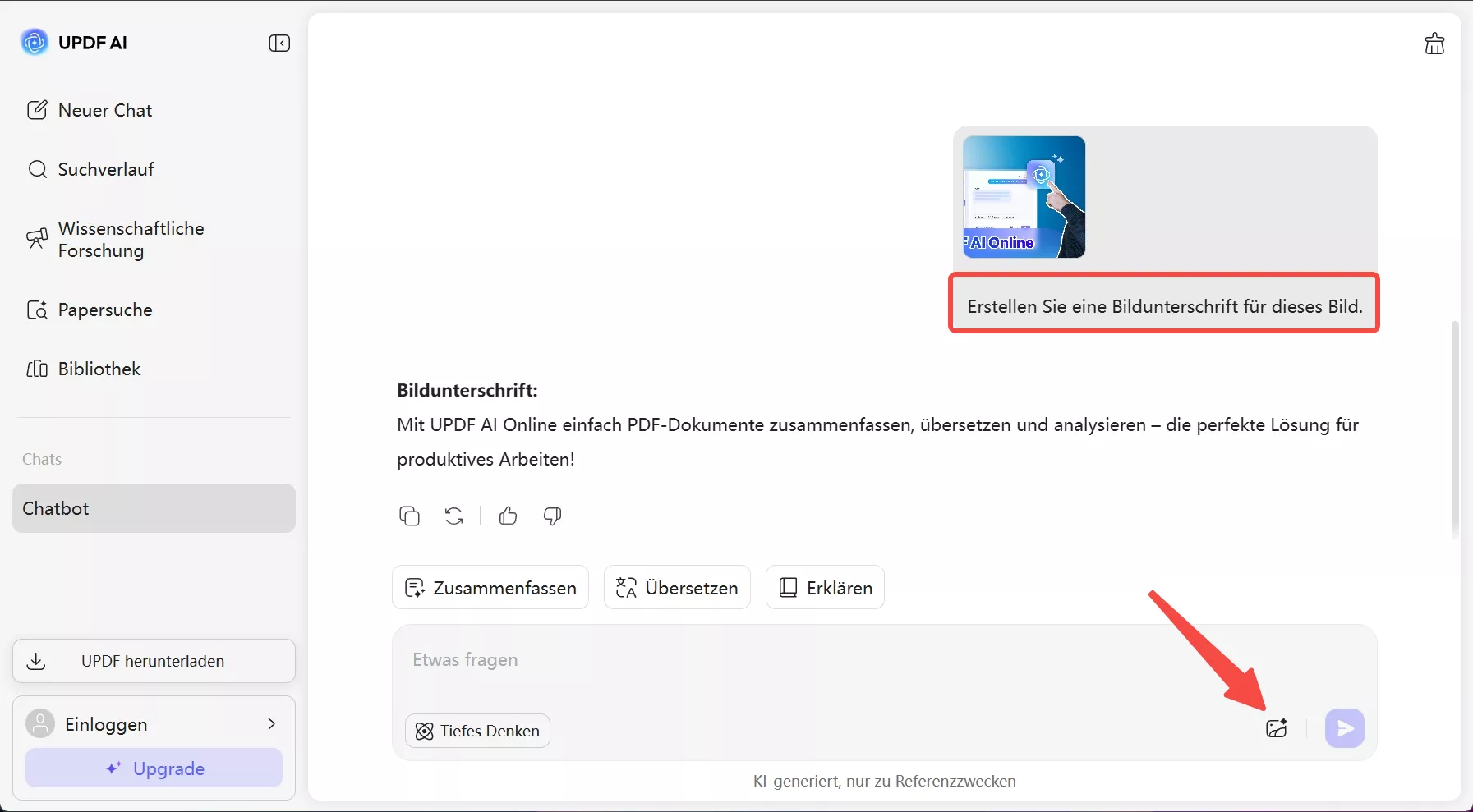Select the Übersetzen suggestion chip

677,587
